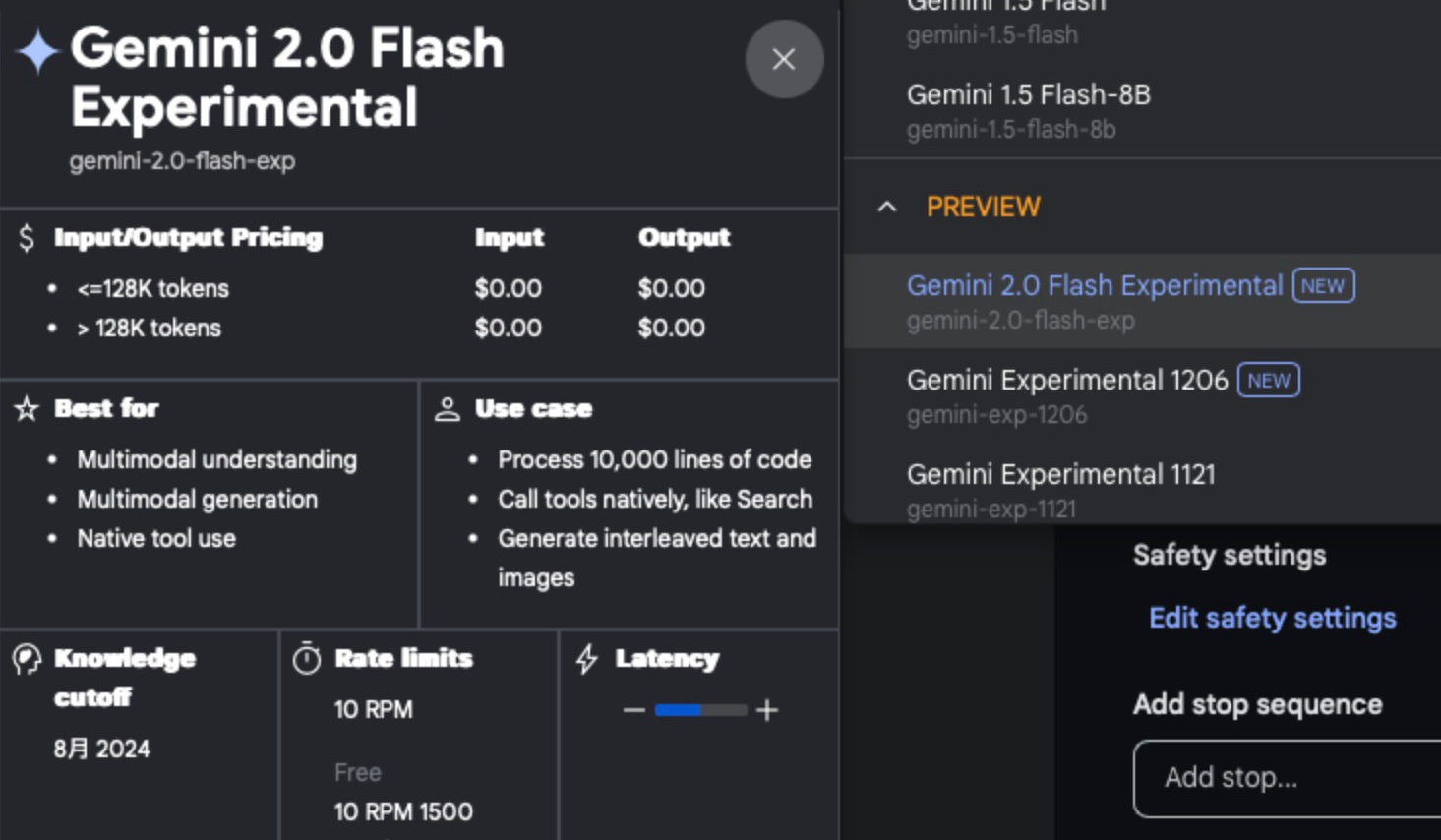Click the PREVIEW section header label
Image resolution: width=1441 pixels, height=840 pixels.
click(984, 207)
